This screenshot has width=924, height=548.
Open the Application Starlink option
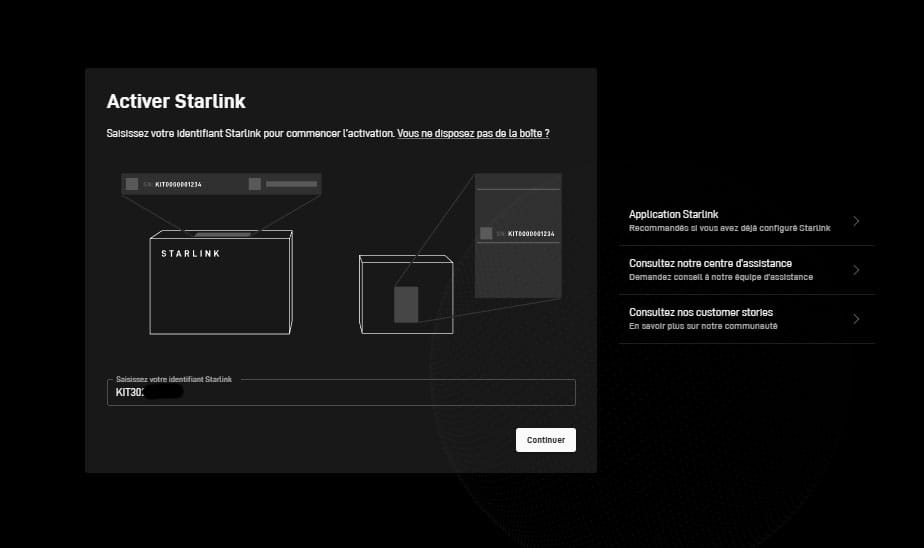click(x=747, y=221)
